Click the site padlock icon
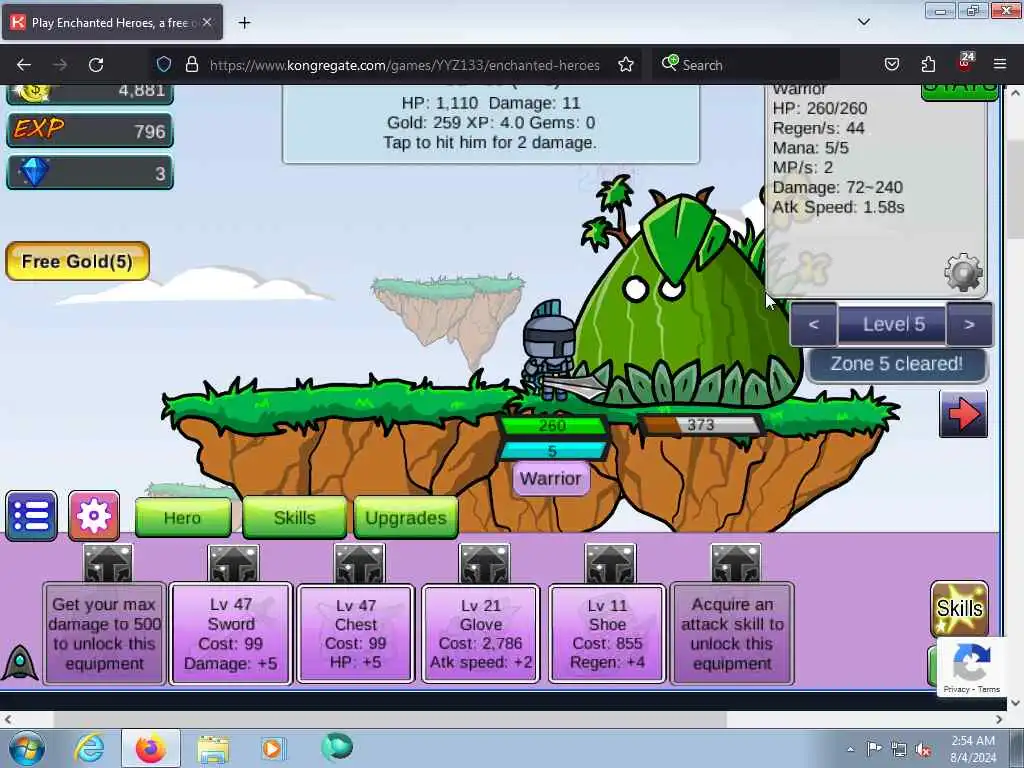The height and width of the screenshot is (768, 1024). [x=191, y=64]
